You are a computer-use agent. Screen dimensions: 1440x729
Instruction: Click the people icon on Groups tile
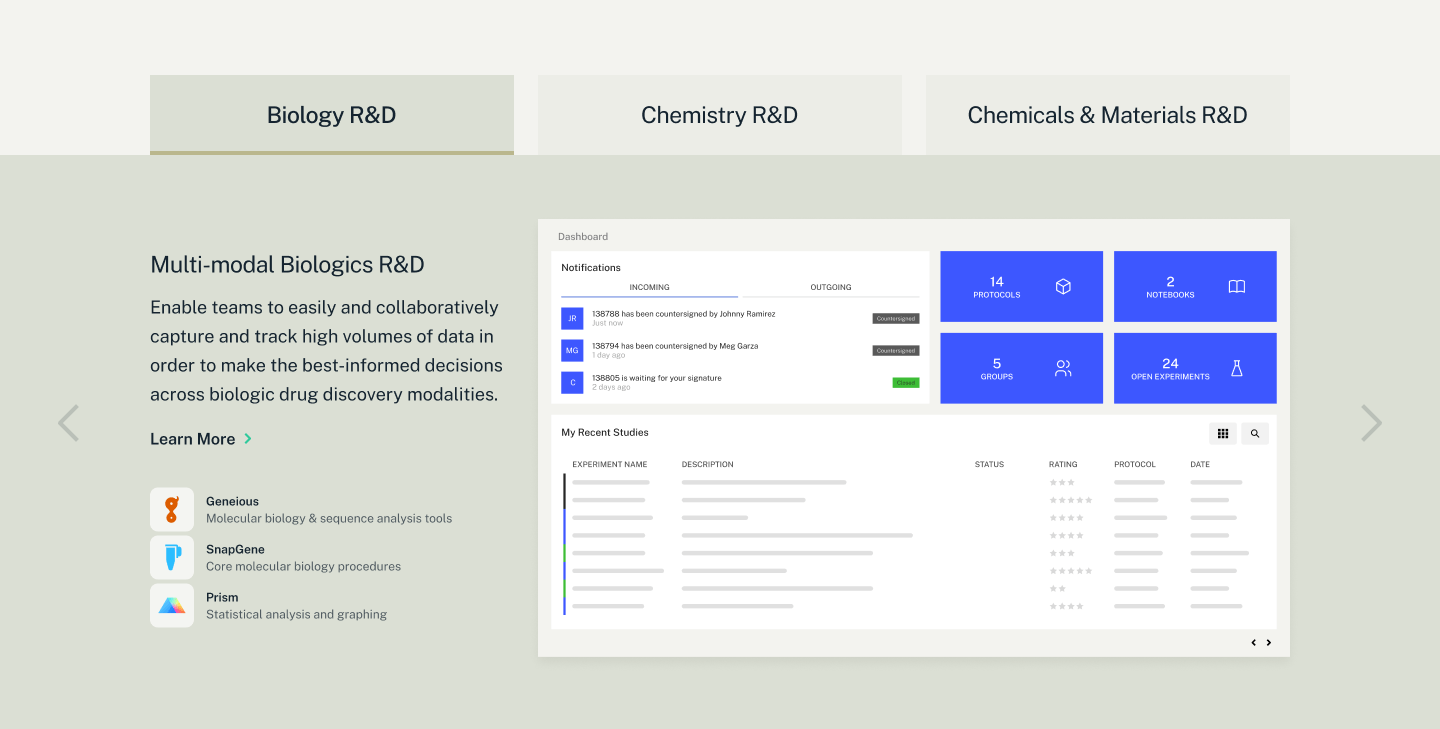point(1063,369)
